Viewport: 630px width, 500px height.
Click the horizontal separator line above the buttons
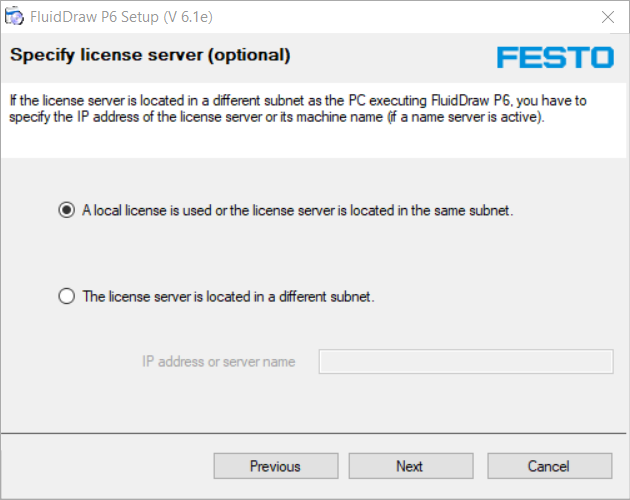coord(313,433)
